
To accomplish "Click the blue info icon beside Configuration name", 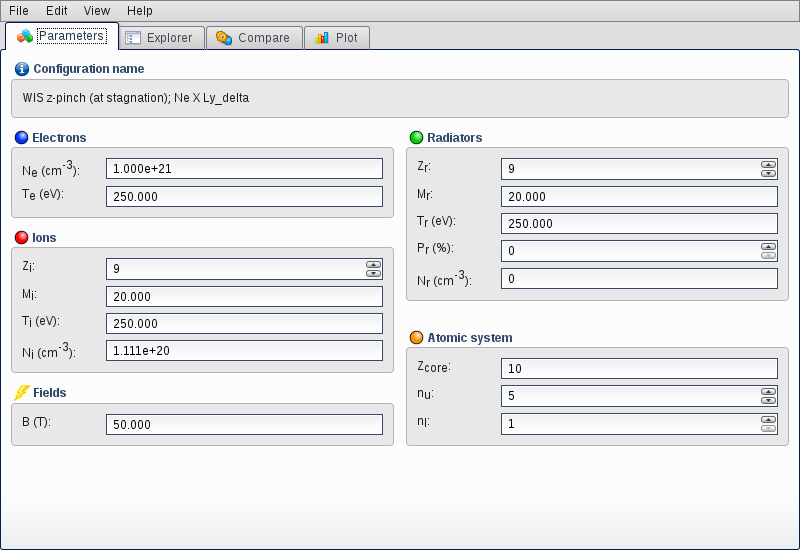I will pos(22,69).
